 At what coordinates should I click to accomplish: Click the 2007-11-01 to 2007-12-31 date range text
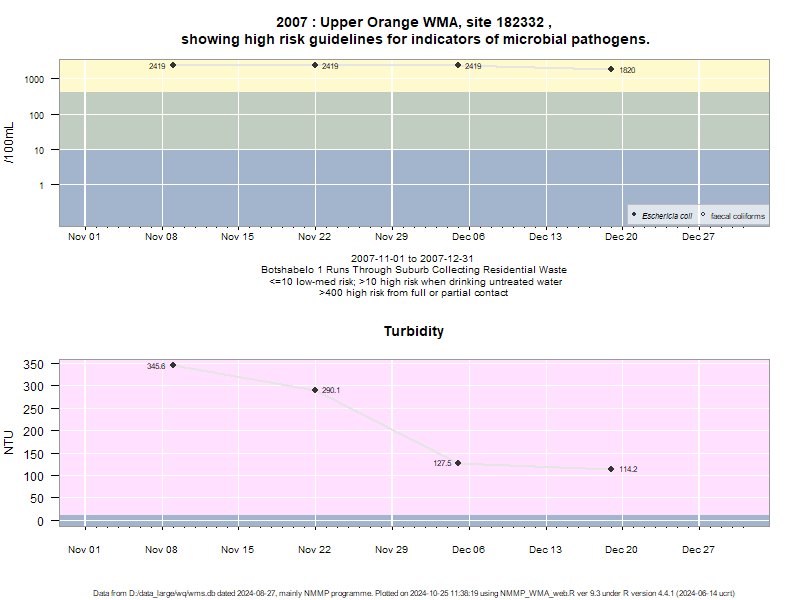[412, 259]
